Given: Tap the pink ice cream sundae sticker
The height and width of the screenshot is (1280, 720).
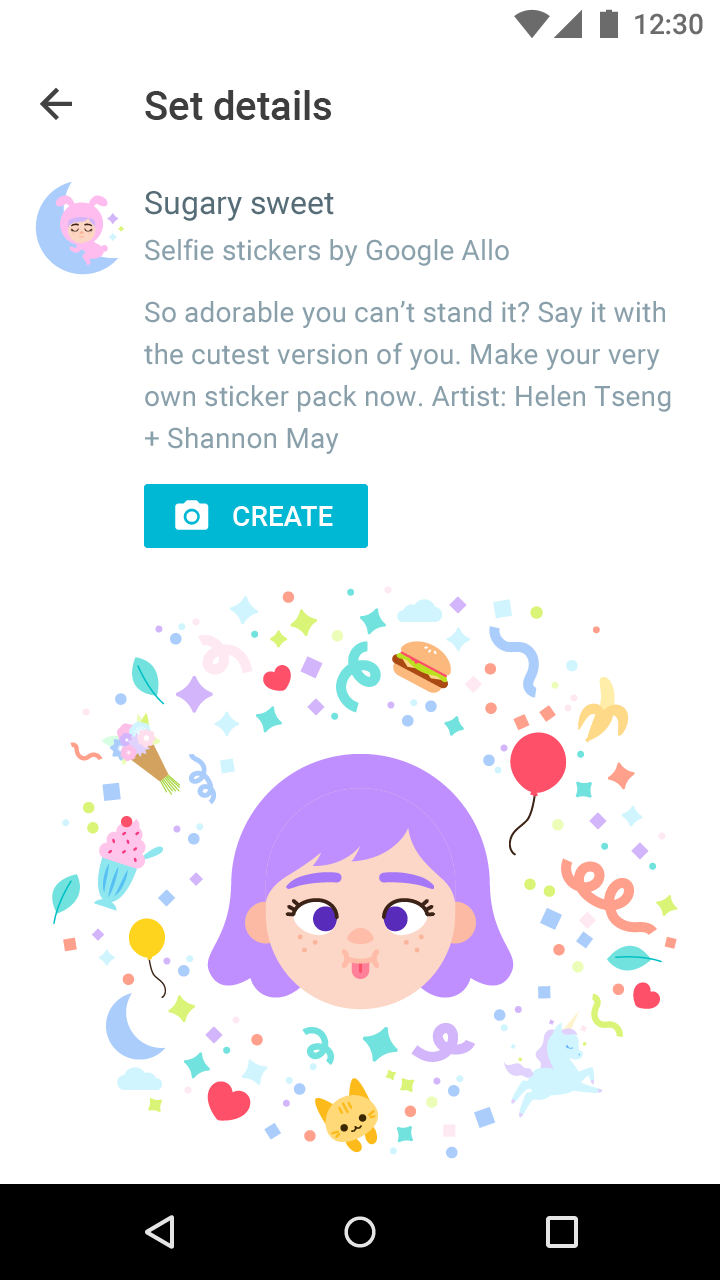Looking at the screenshot, I should tap(121, 860).
